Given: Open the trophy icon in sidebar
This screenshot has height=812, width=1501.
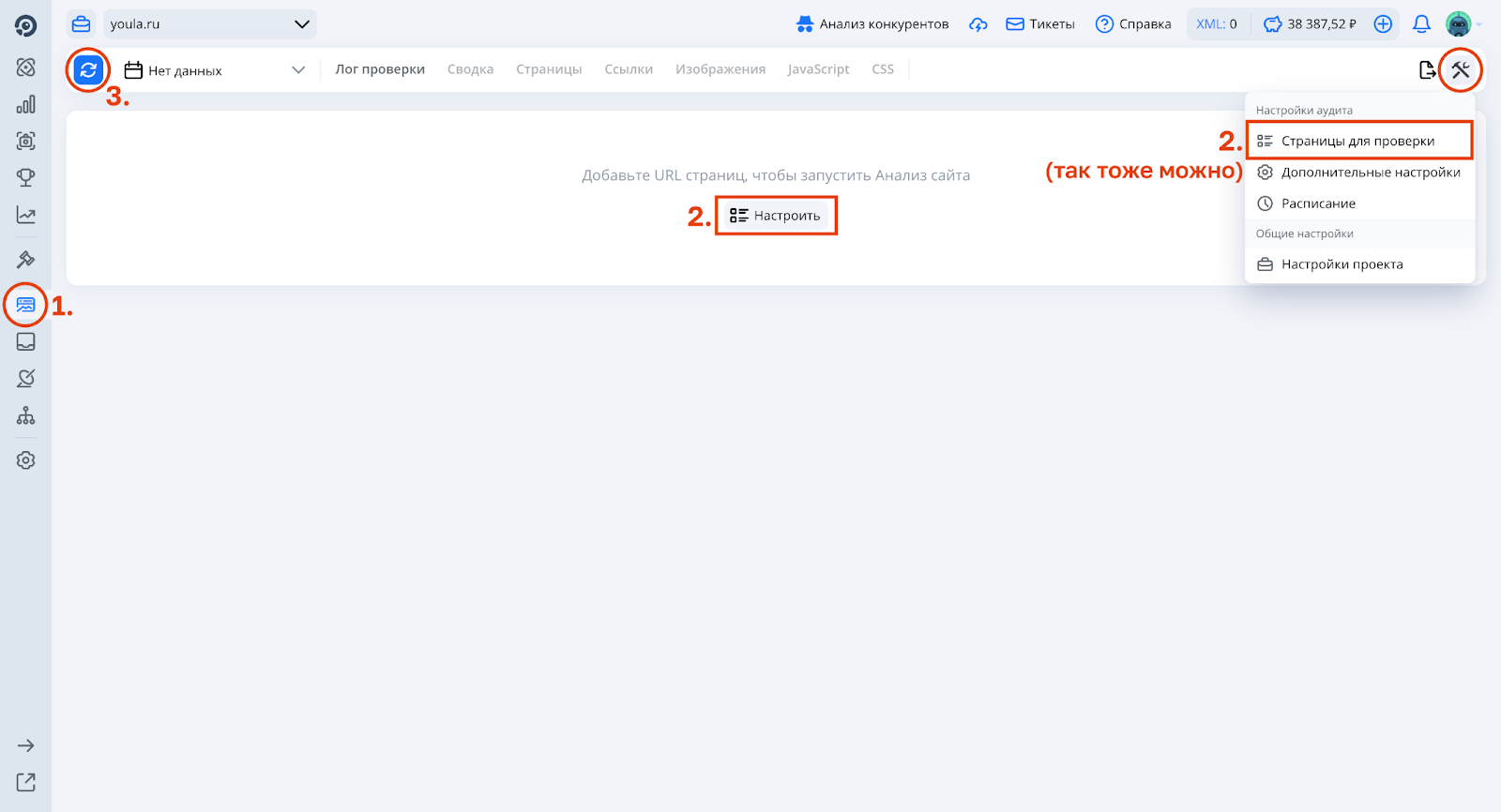Looking at the screenshot, I should tap(25, 177).
